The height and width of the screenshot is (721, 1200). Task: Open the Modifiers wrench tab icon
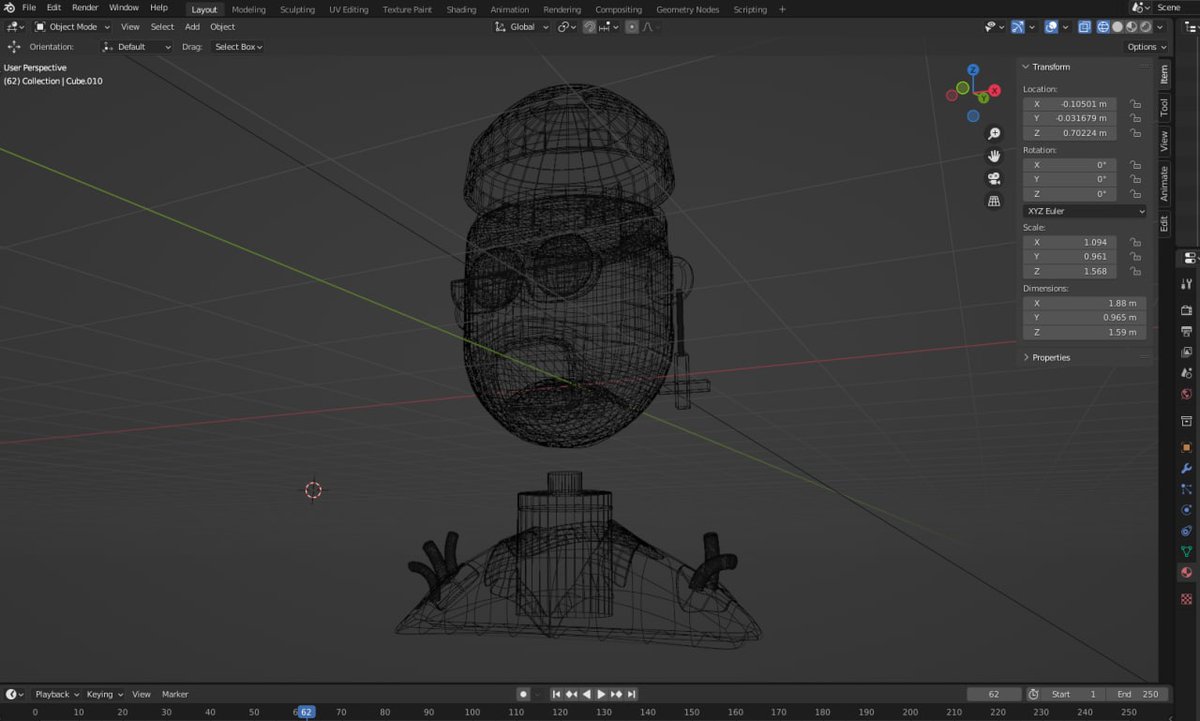[1187, 469]
